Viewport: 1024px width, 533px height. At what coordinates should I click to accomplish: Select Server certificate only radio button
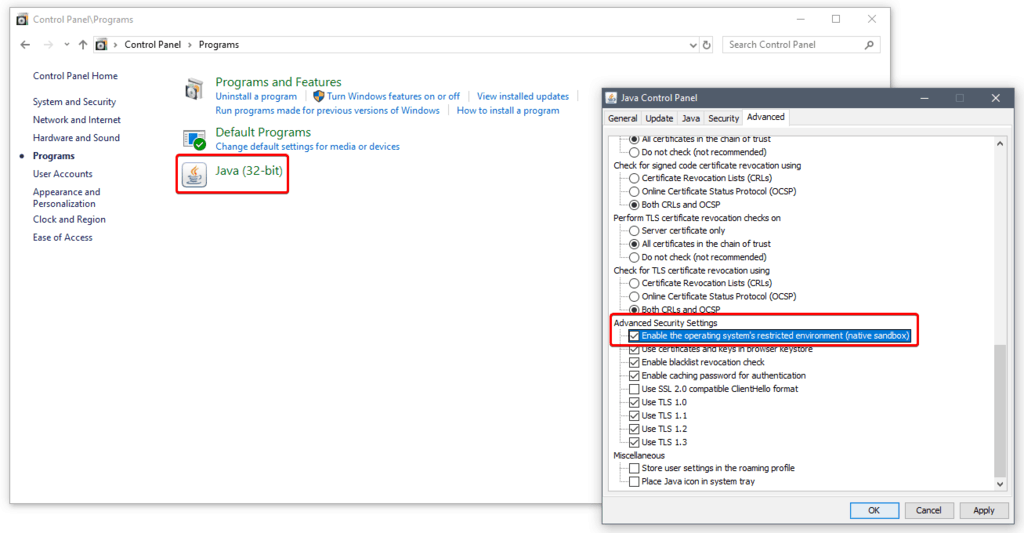click(634, 231)
